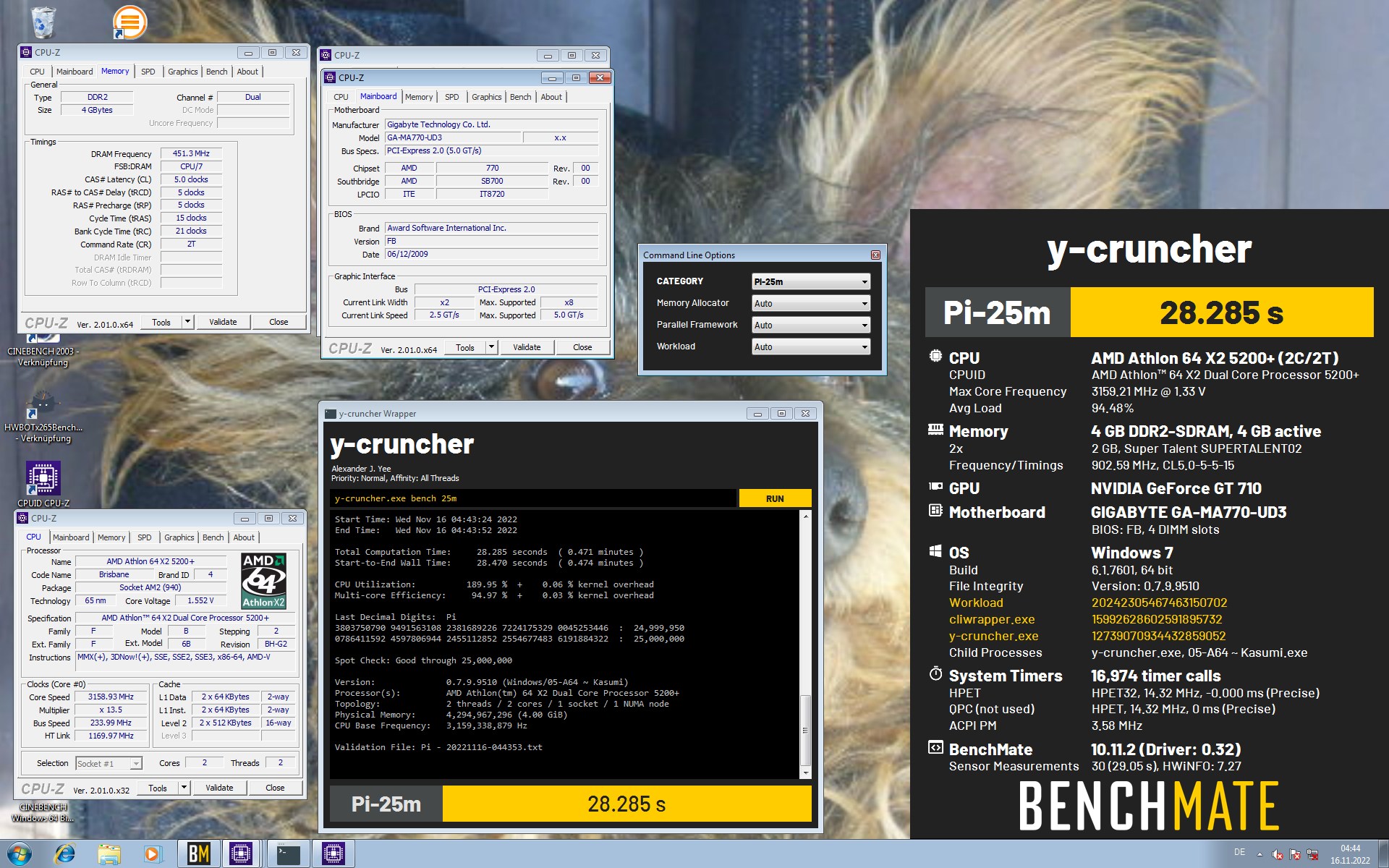This screenshot has width=1389, height=868.
Task: Click the y-cruncher output scrollbar up arrow
Action: 805,516
